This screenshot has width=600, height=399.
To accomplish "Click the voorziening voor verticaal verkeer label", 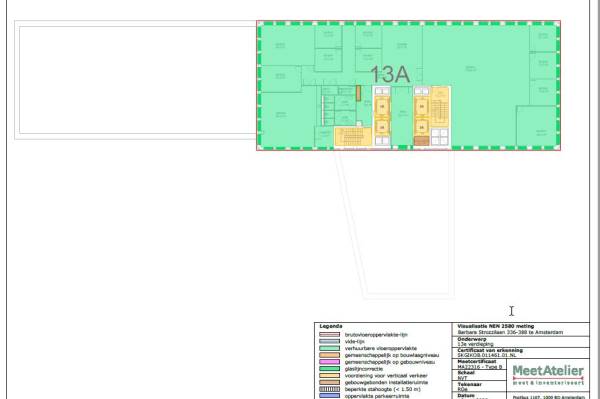I will click(x=386, y=376).
